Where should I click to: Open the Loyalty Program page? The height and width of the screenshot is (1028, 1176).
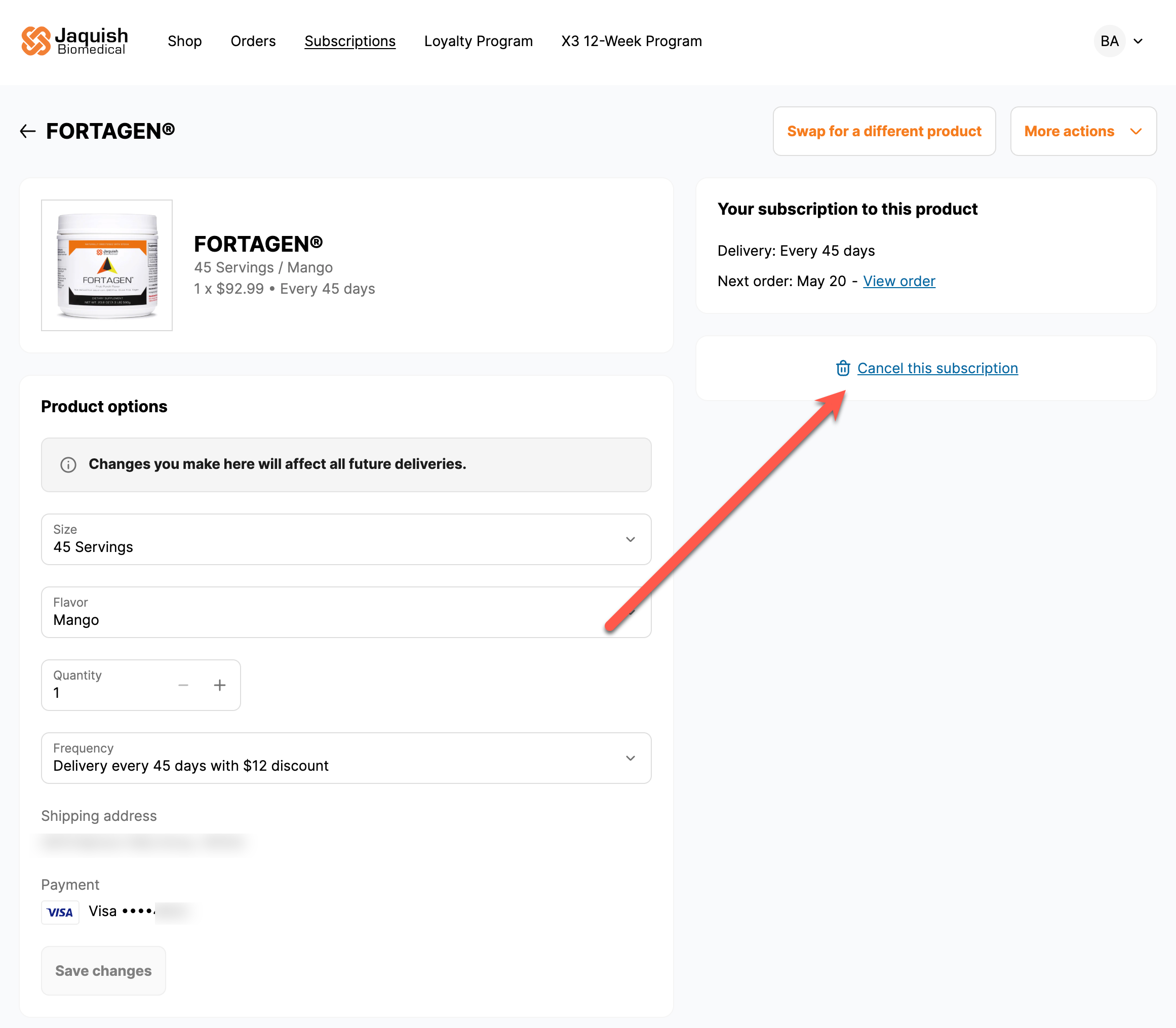[479, 42]
